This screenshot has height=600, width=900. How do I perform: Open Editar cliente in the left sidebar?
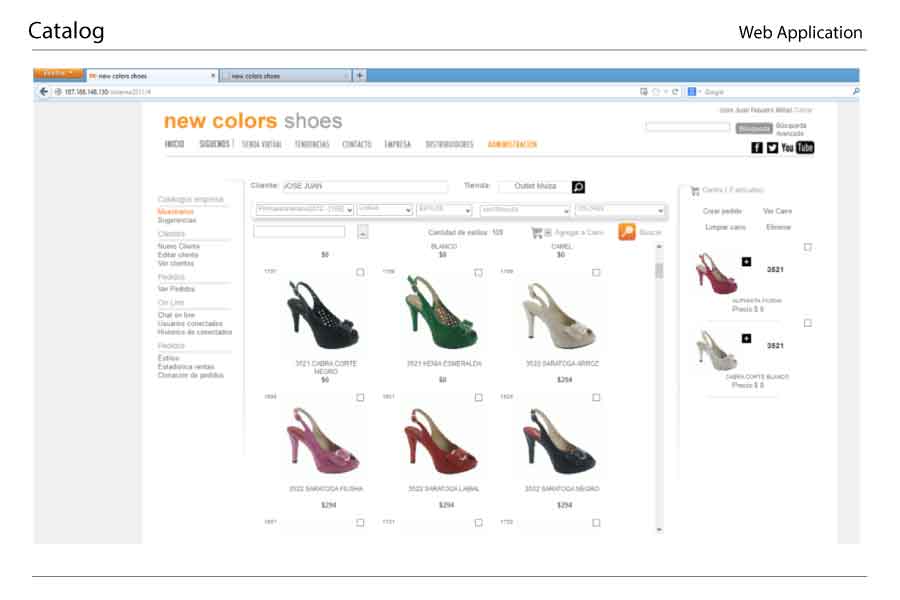[x=178, y=255]
